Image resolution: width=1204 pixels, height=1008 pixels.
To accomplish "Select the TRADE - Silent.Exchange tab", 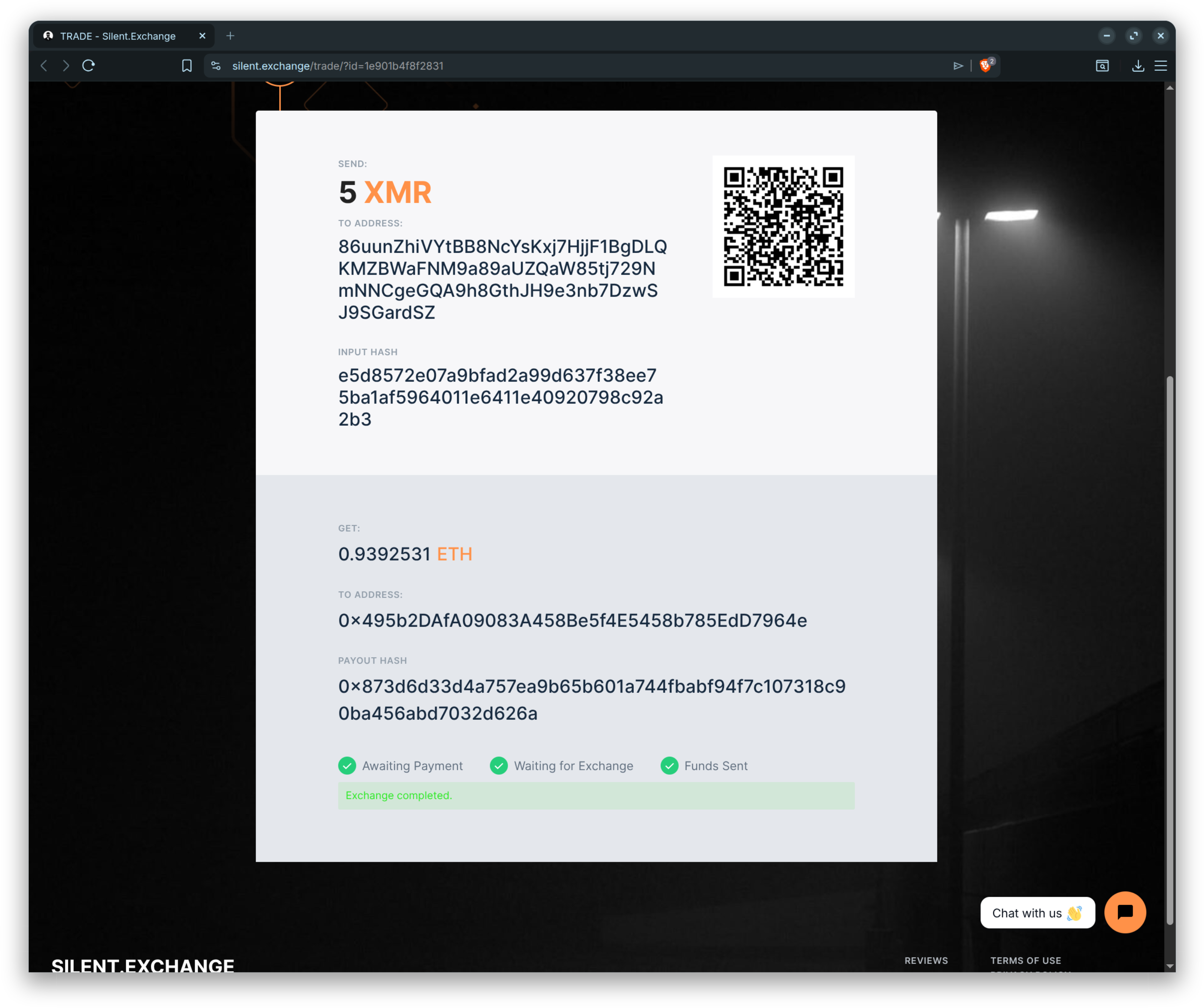I will point(124,36).
